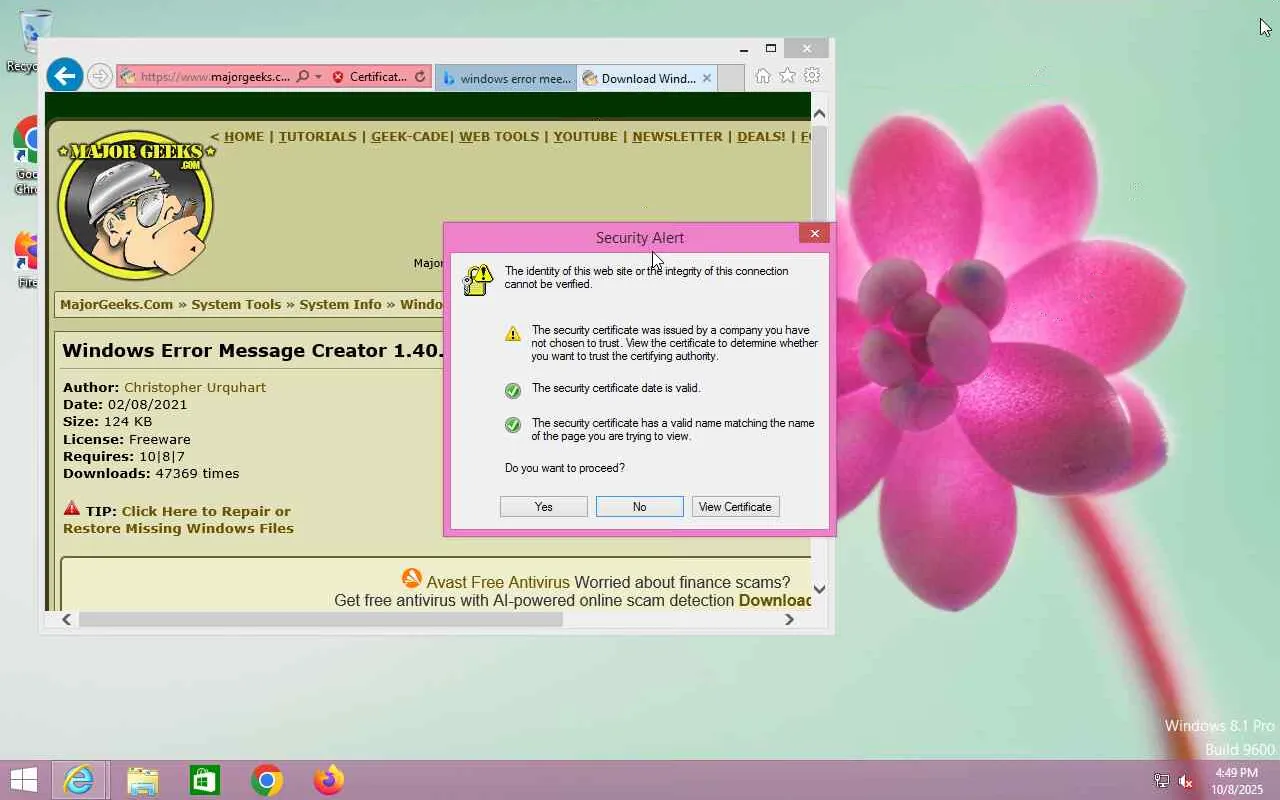
Task: Click the System Tools breadcrumb link
Action: 236,305
